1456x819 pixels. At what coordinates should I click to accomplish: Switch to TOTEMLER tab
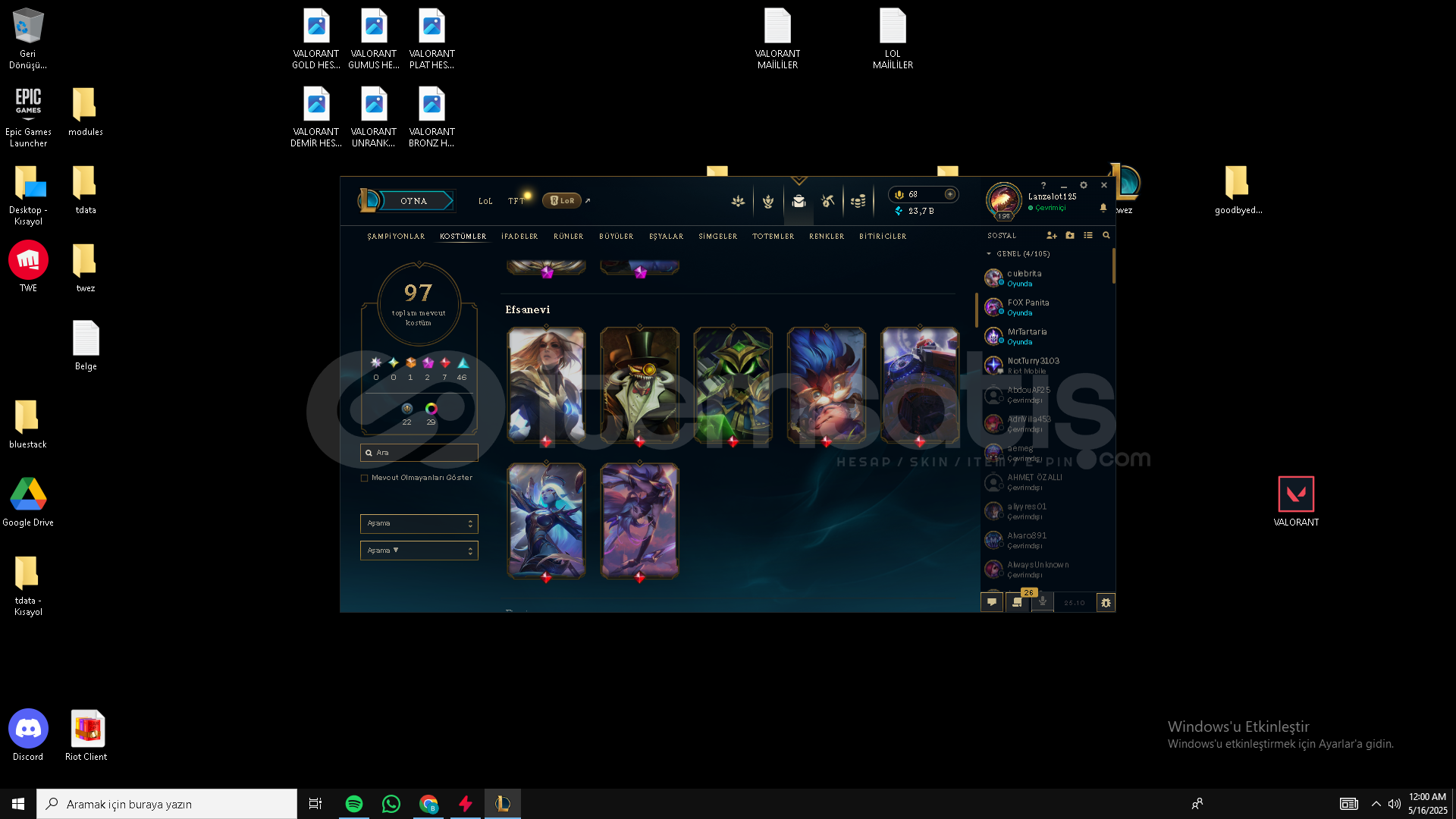[773, 237]
